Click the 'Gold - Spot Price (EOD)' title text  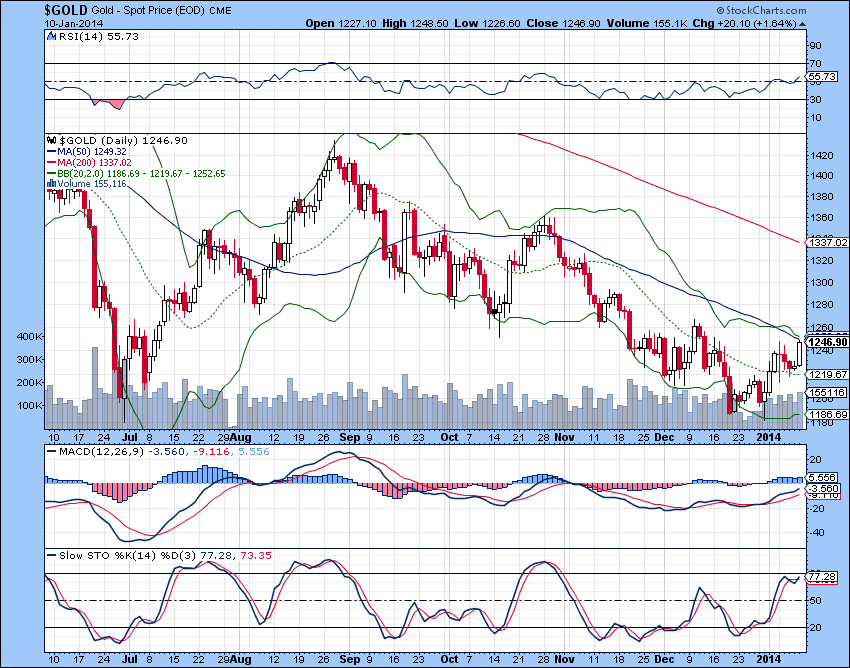tap(148, 11)
